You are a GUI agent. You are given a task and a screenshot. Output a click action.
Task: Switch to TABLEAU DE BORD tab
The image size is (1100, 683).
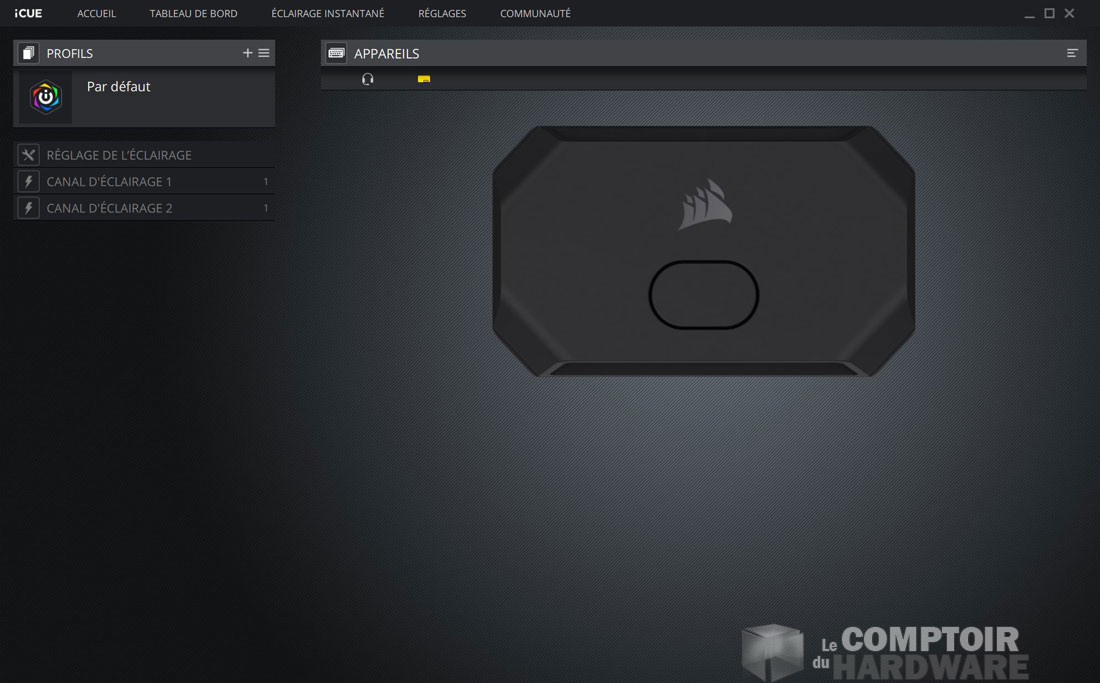coord(193,14)
